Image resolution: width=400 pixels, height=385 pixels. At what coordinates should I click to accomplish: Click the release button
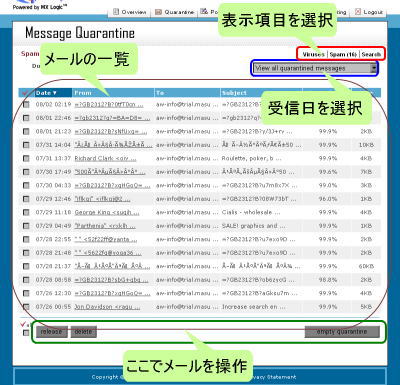coord(52,332)
